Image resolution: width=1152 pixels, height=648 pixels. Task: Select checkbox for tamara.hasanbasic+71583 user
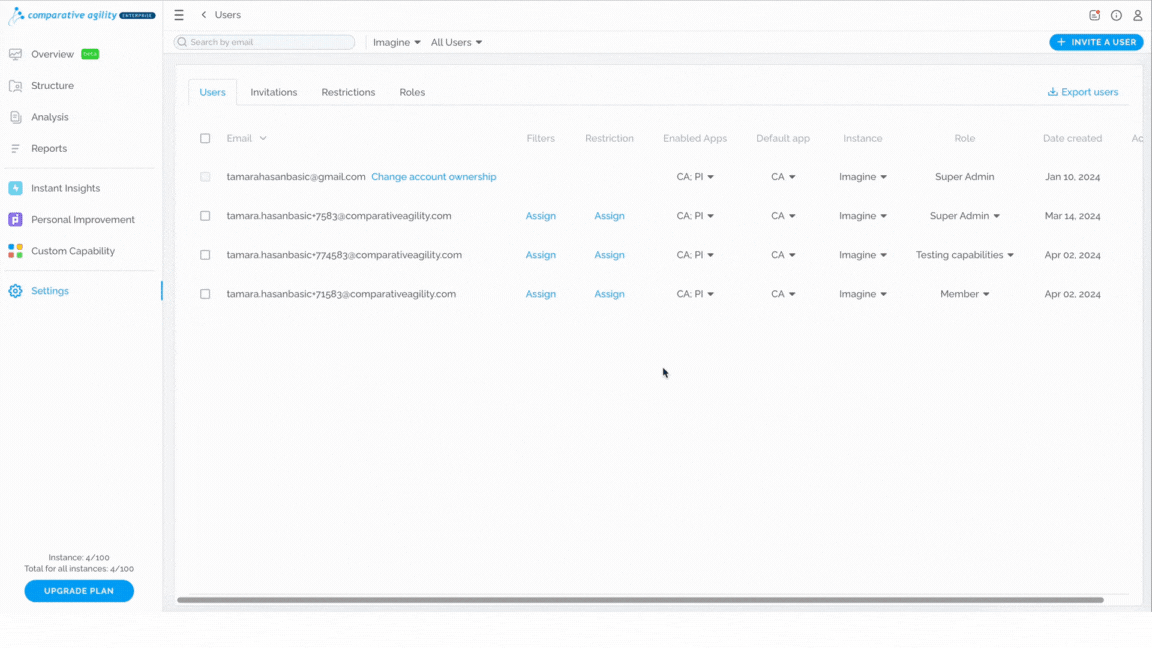205,294
